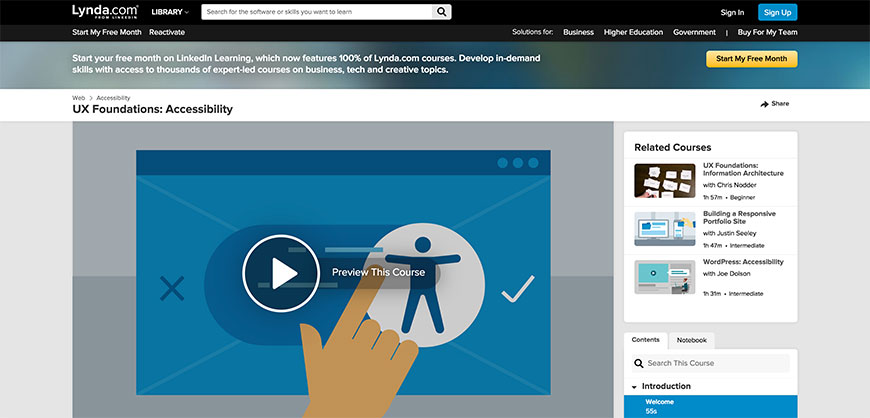Type in the main search field
Screen dimensions: 870x418
coord(317,12)
